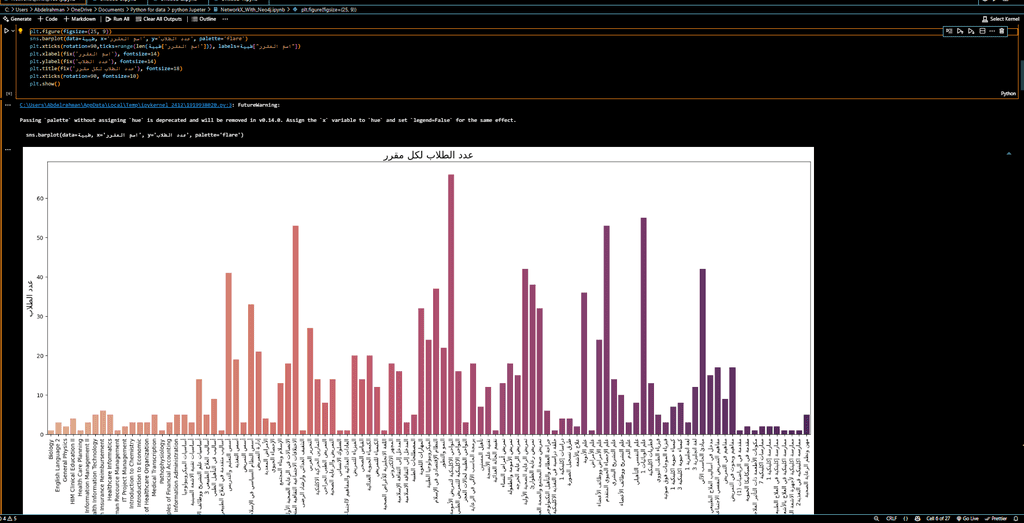This screenshot has height=523, width=1024.
Task: Open the notebook Outline view
Action: point(204,19)
